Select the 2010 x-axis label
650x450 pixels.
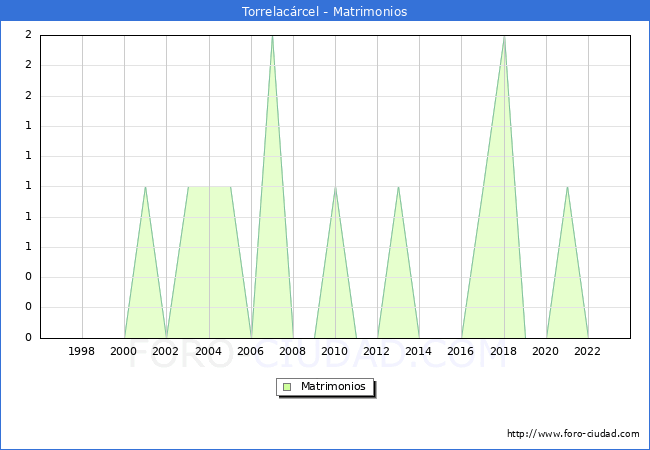[335, 351]
